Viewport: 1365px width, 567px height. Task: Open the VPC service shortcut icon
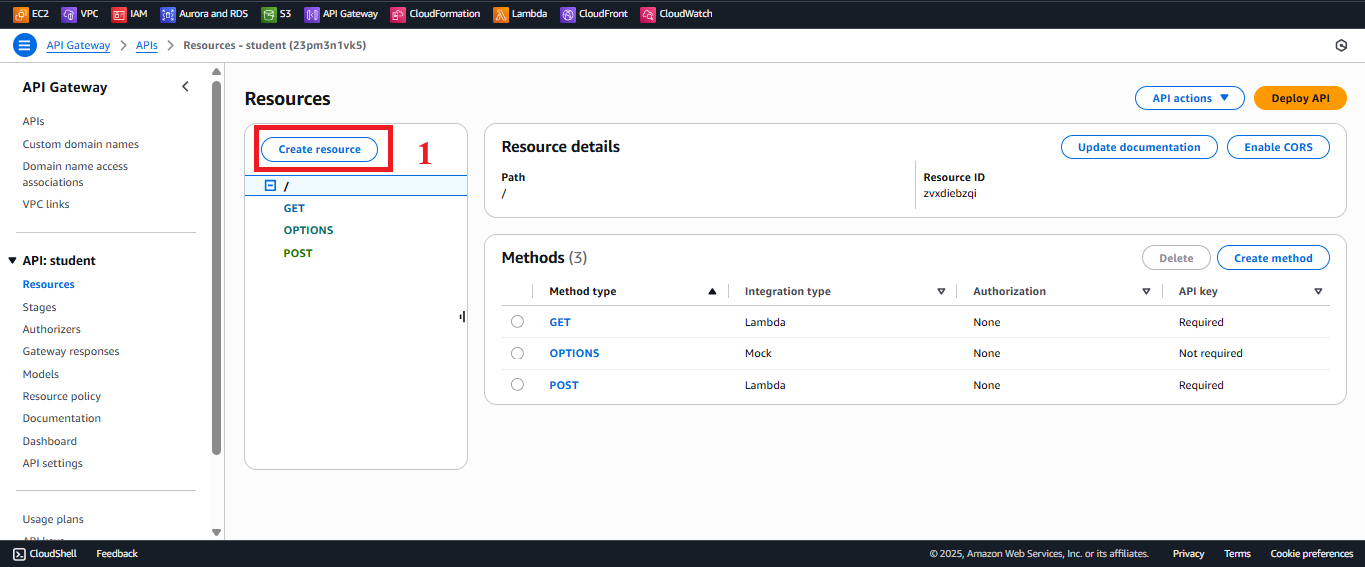pos(69,14)
